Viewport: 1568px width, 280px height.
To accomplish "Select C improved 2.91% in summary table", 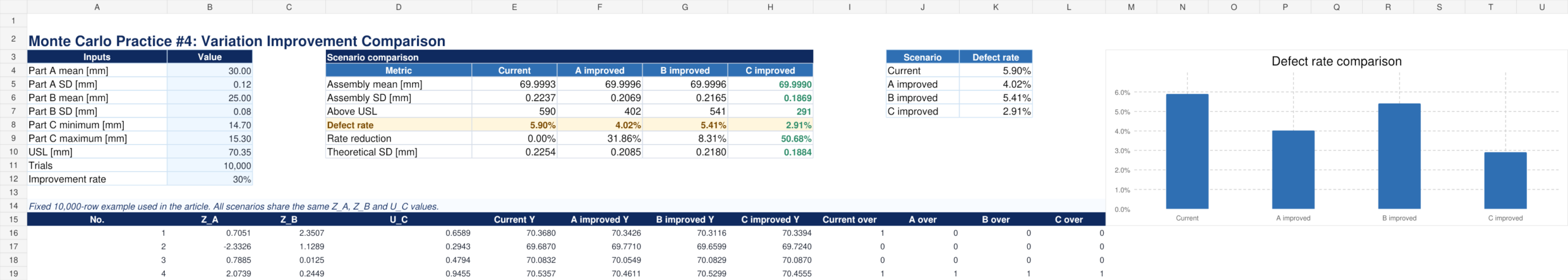I will pos(995,111).
